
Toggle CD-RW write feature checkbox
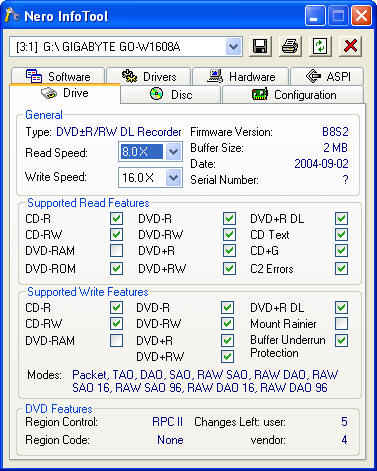point(116,323)
